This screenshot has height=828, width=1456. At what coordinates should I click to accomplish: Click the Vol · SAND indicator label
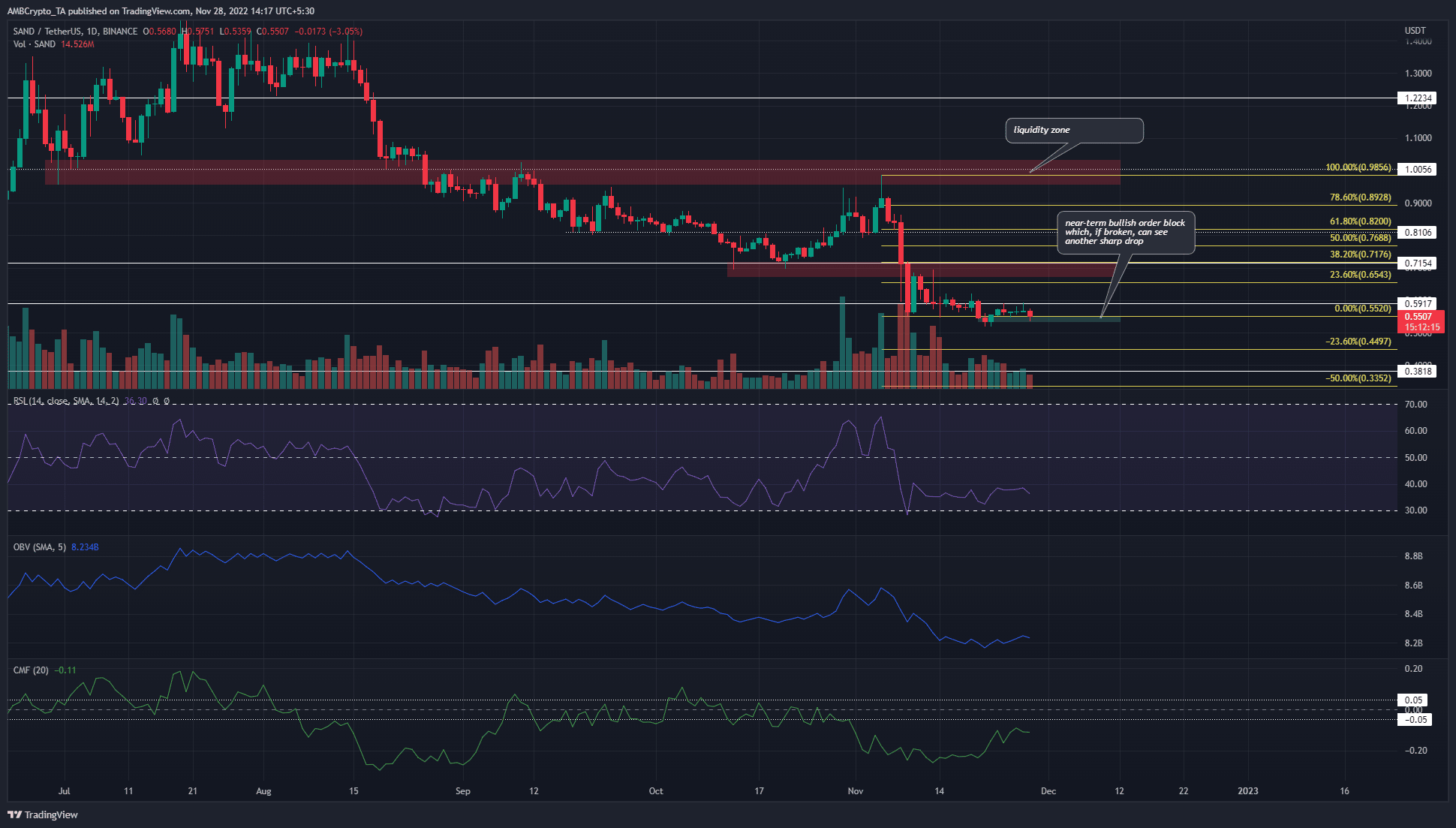(35, 44)
